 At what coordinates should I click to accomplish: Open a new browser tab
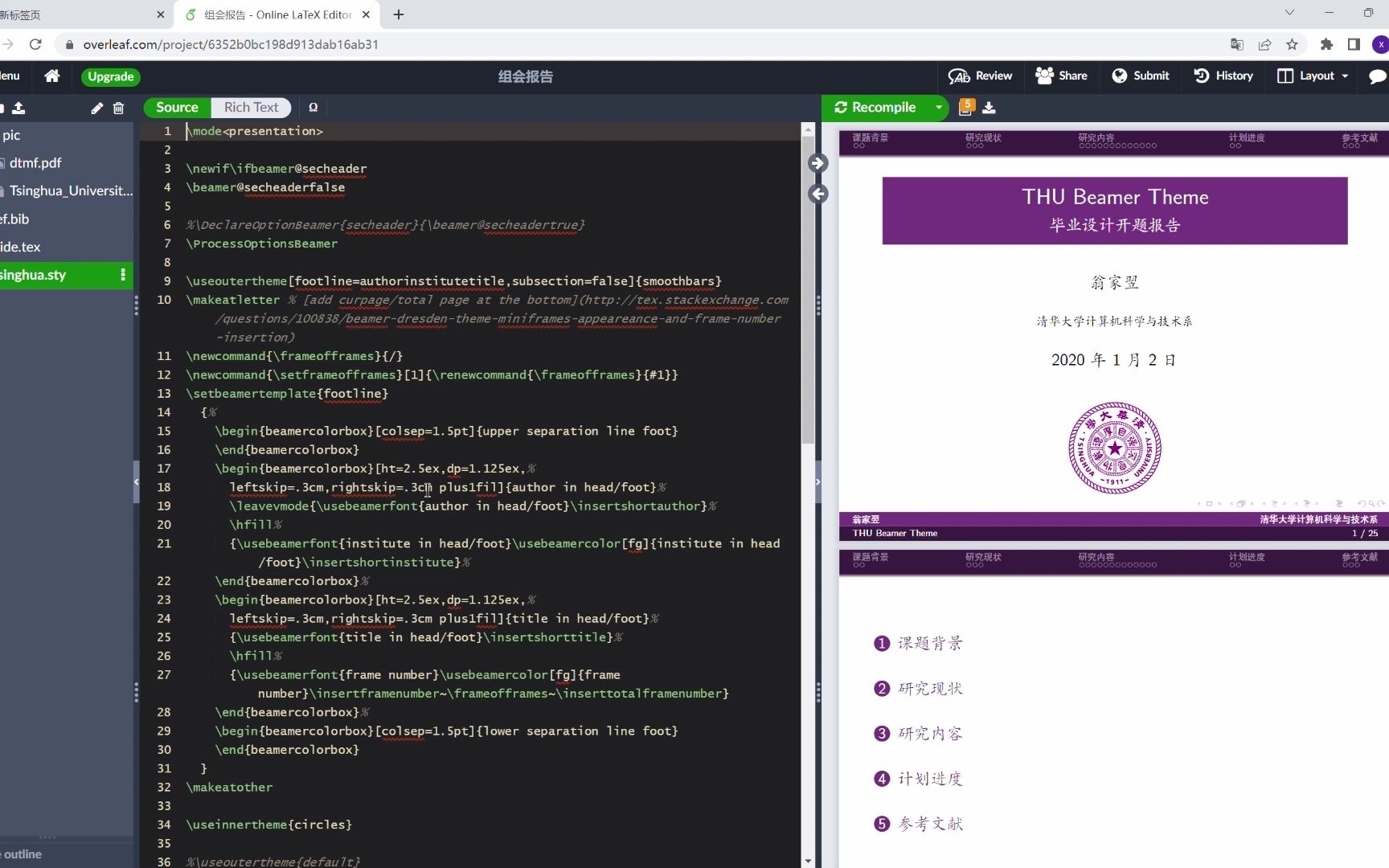click(x=399, y=14)
